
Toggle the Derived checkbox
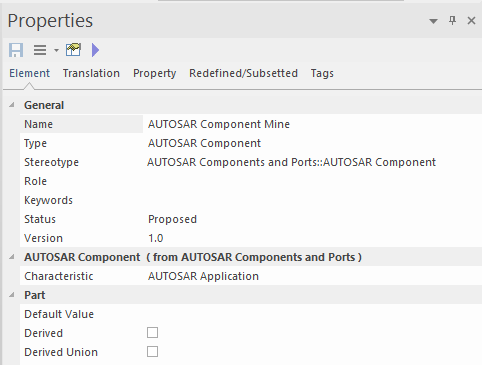(152, 333)
